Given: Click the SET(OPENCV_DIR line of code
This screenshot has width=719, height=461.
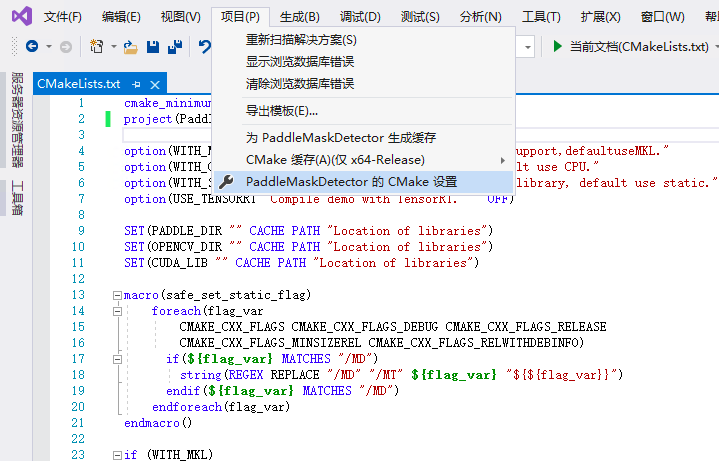Looking at the screenshot, I should pos(308,247).
